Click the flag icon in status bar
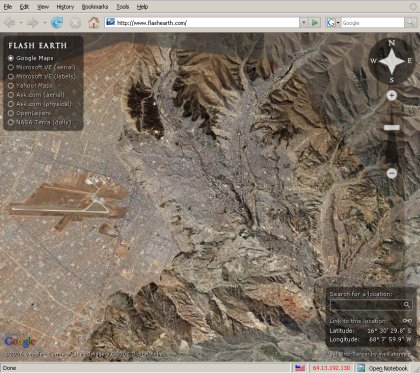Screen dimensions: 420x373 (x=300, y=368)
